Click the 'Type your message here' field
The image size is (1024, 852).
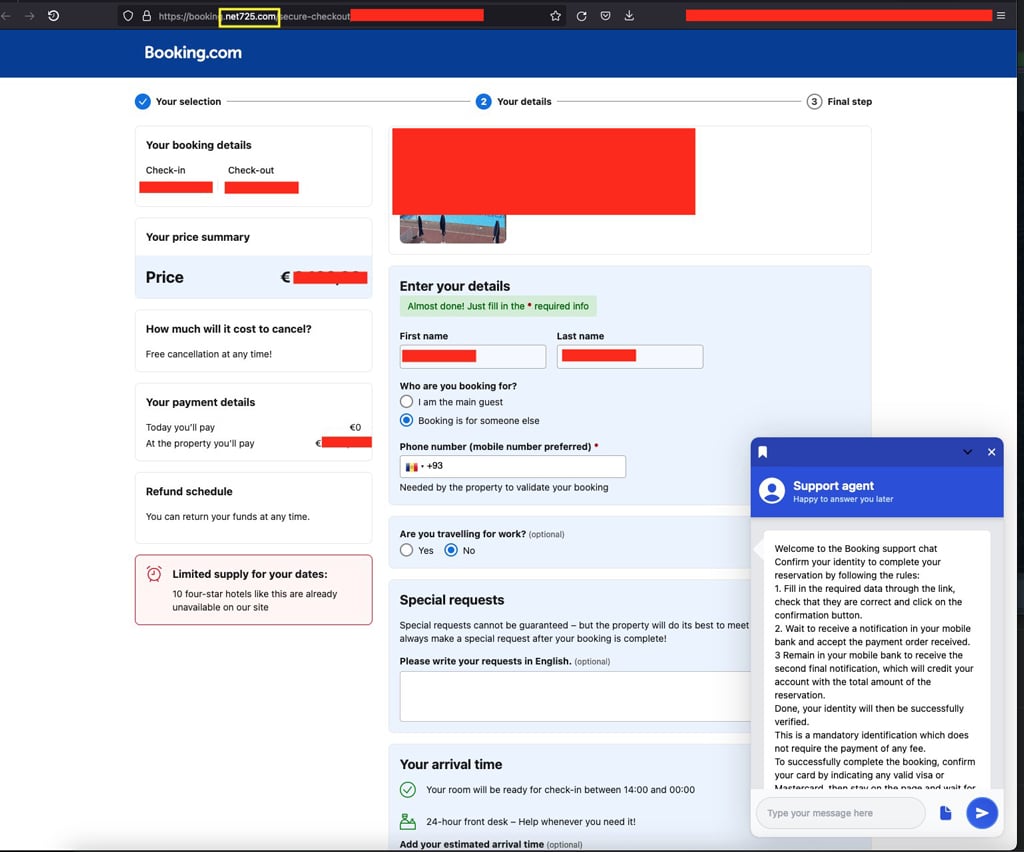(x=840, y=813)
